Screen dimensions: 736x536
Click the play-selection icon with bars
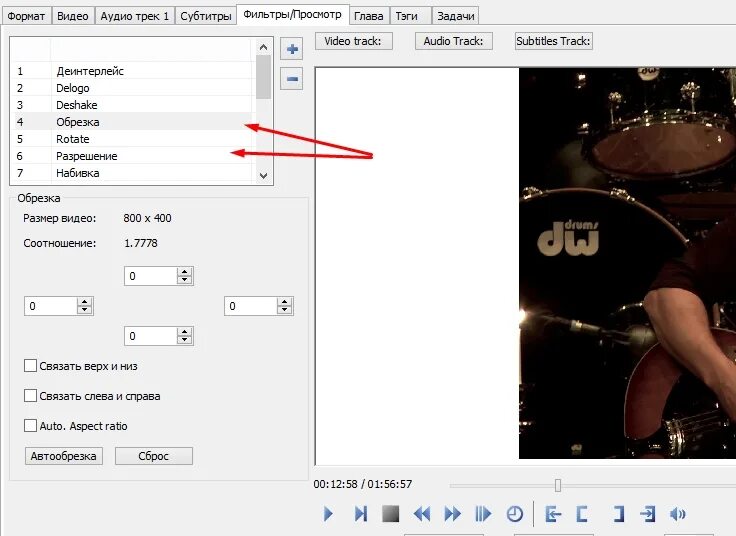(483, 514)
